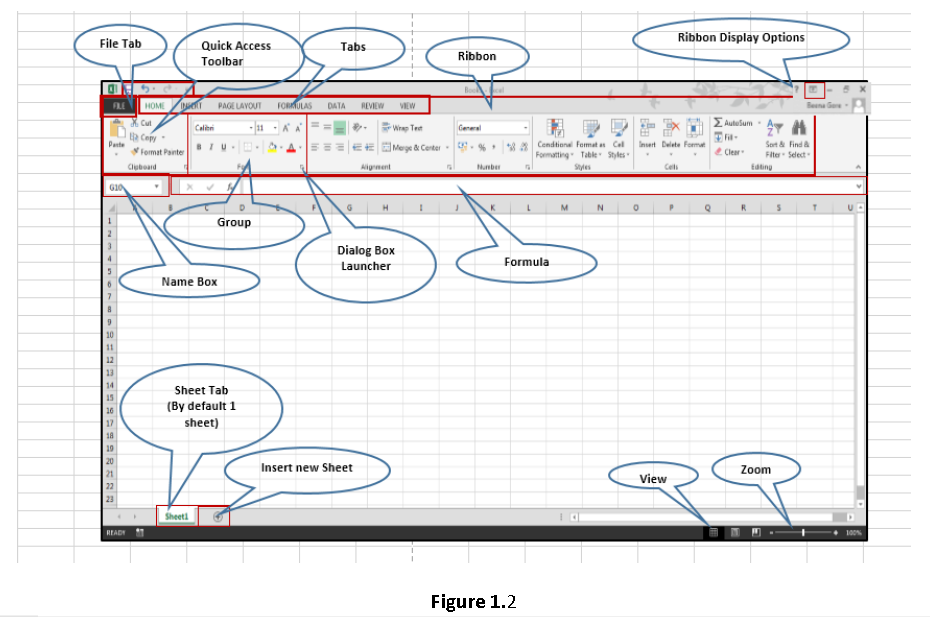Open Format as Table gallery
The width and height of the screenshot is (930, 617).
pos(591,138)
